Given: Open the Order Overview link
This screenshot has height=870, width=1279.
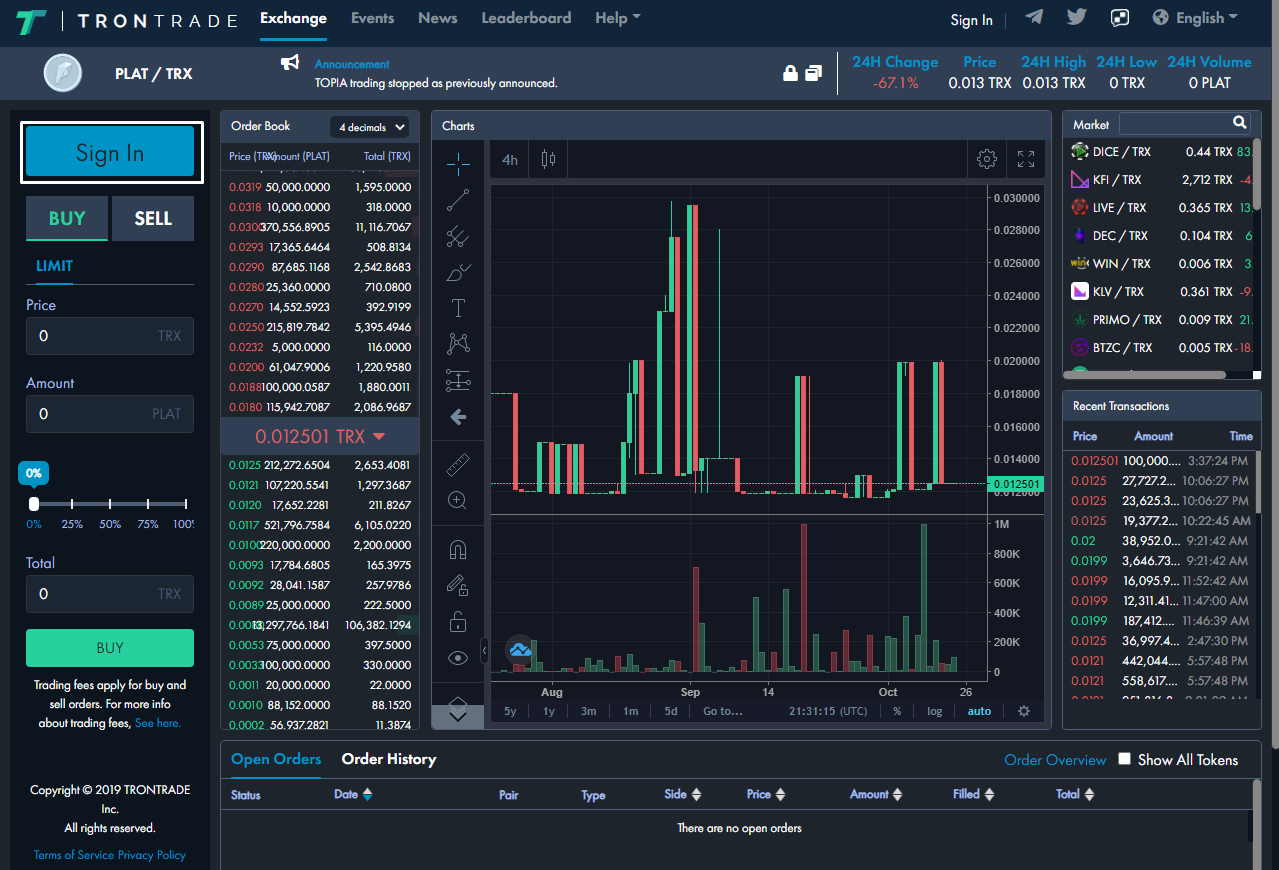Looking at the screenshot, I should tap(1055, 760).
